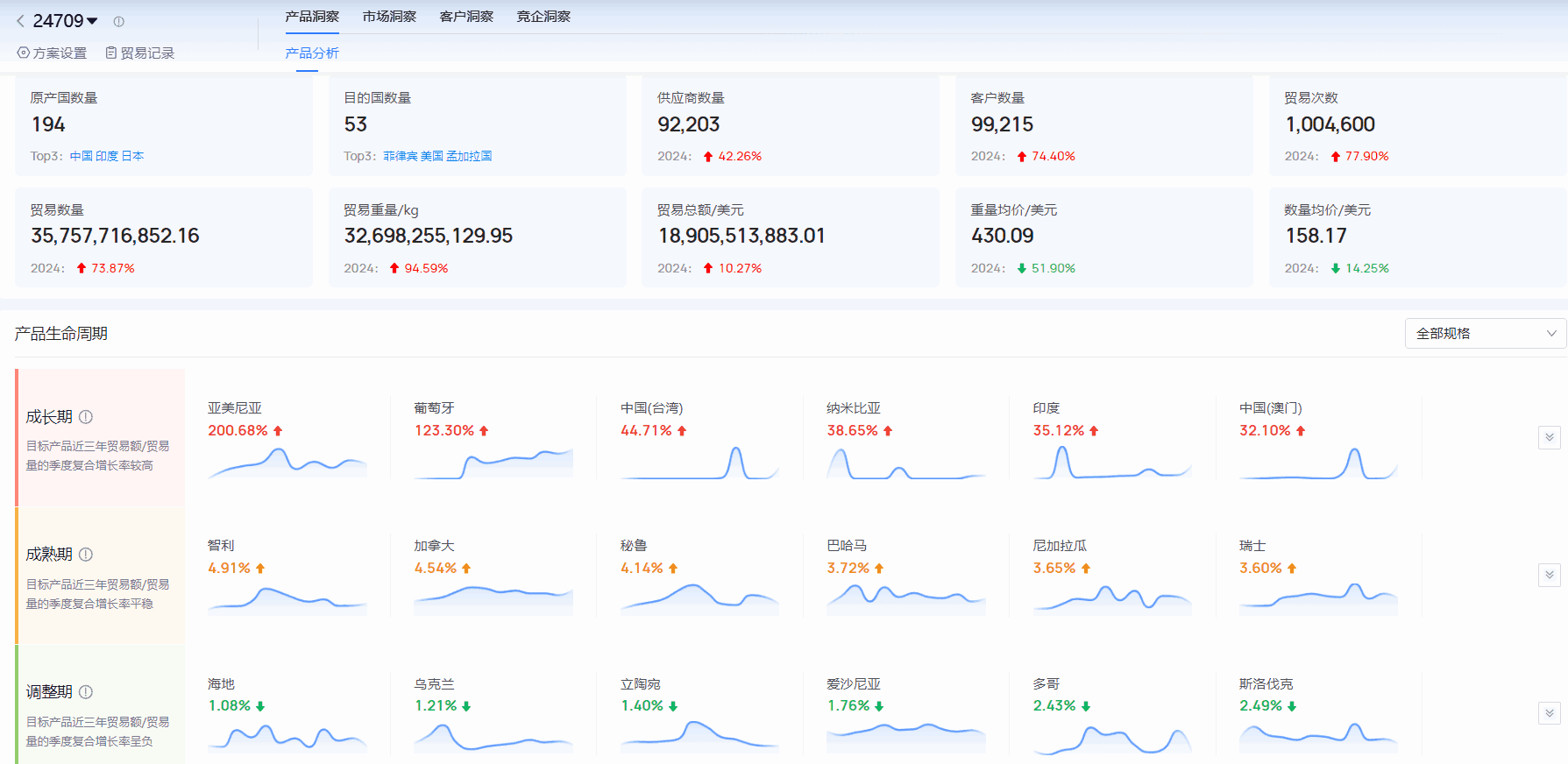1568x764 pixels.
Task: Click the info icon next to 24709
Action: [118, 21]
